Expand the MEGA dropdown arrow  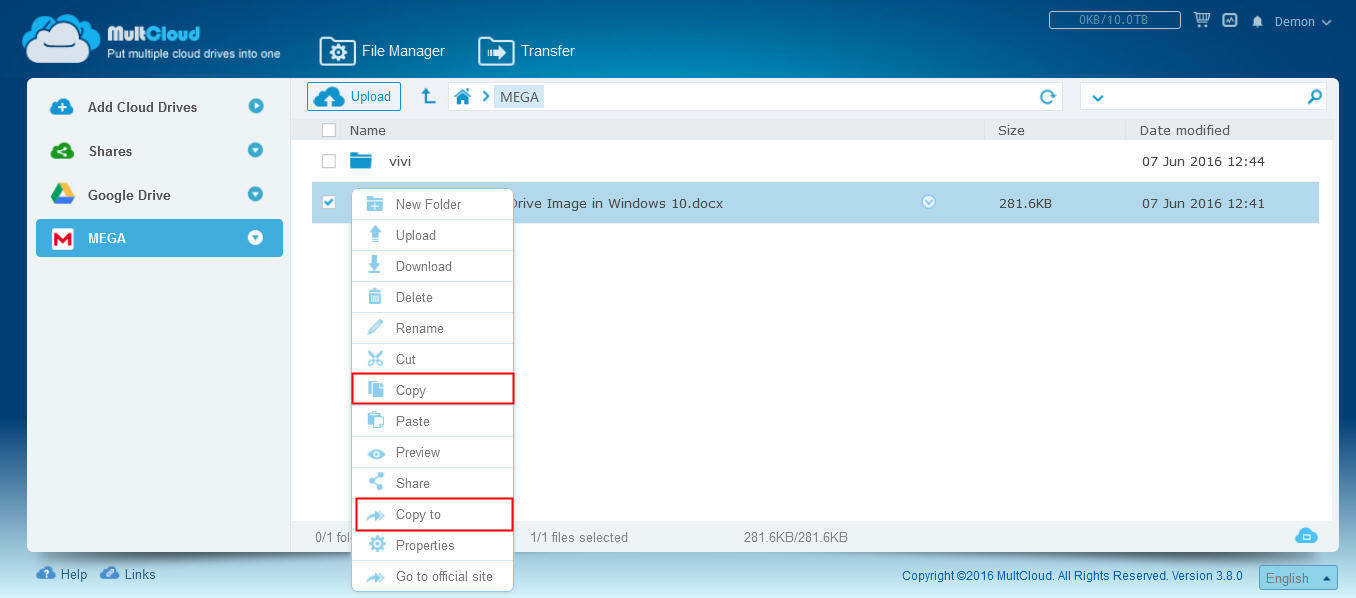[255, 238]
